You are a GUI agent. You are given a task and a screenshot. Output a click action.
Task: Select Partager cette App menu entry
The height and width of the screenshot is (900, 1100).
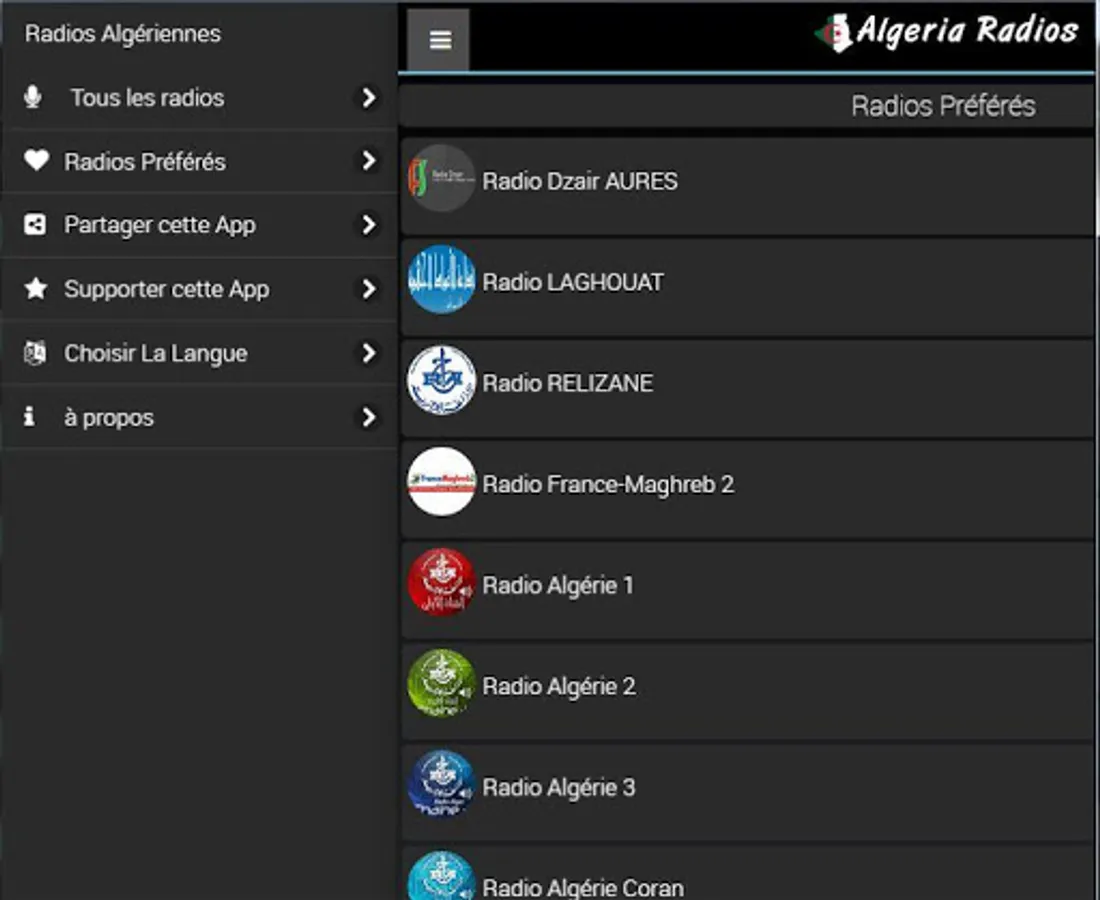(199, 225)
